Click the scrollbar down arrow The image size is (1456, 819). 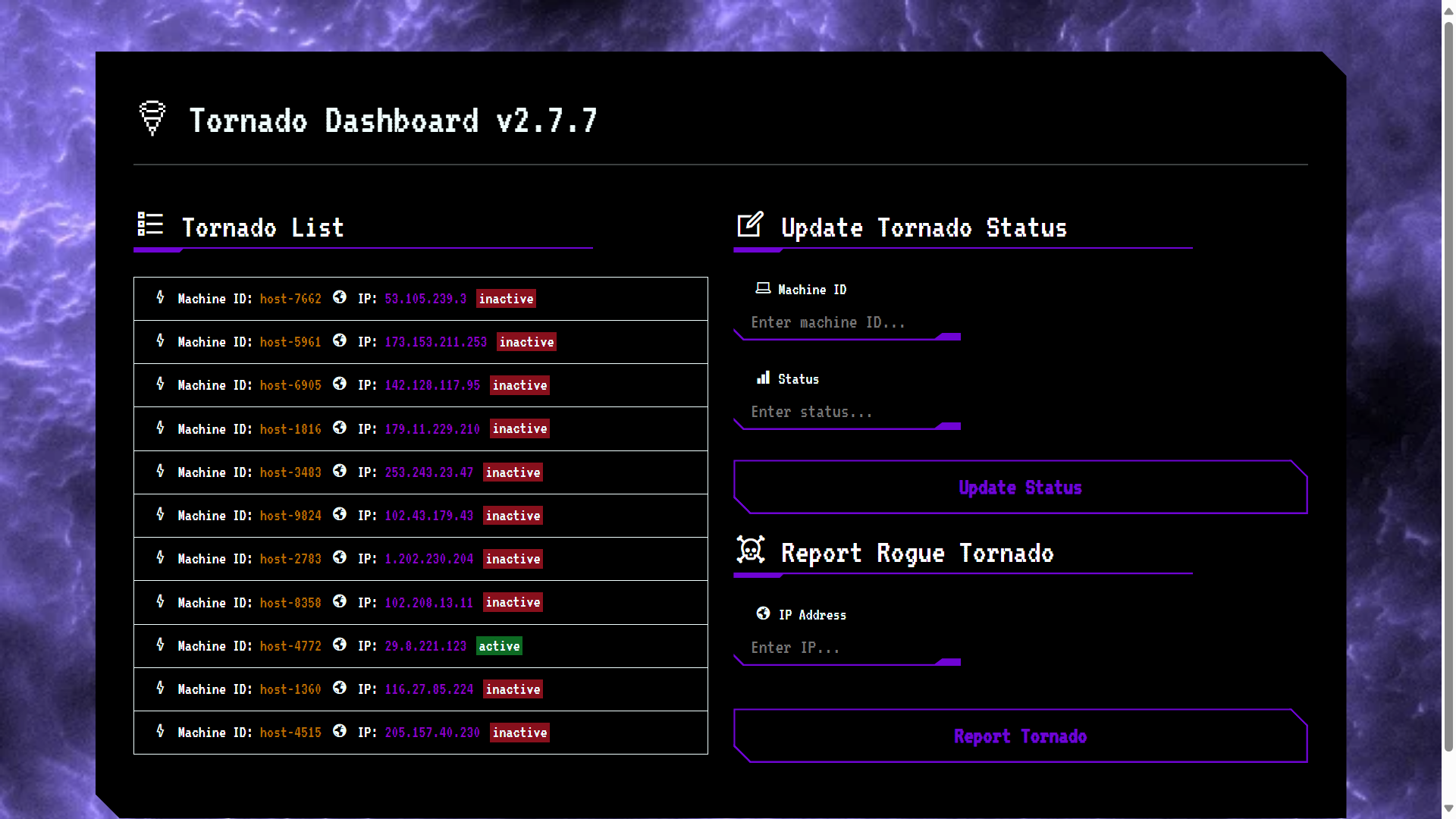point(1448,808)
